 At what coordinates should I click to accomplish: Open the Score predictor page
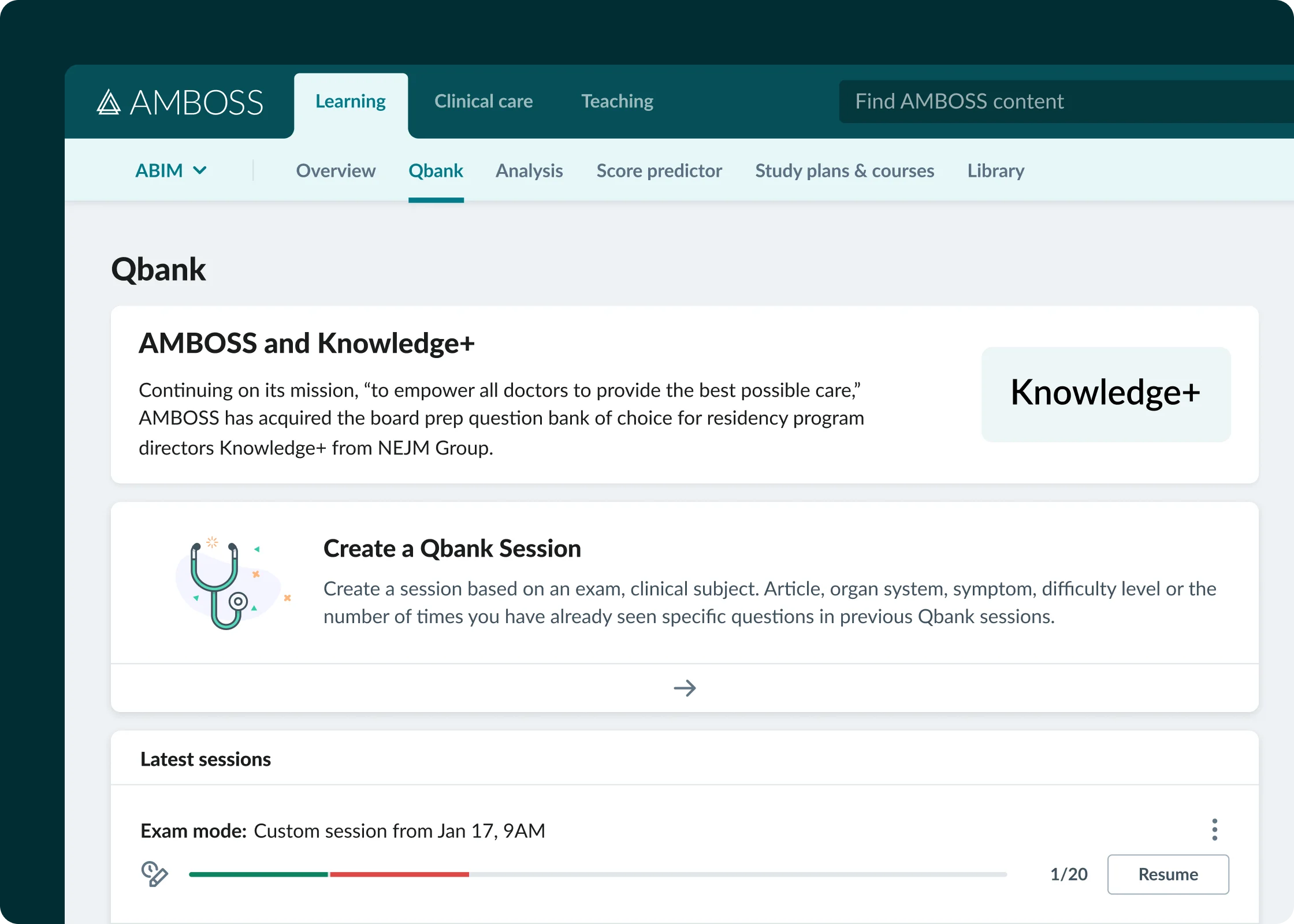[659, 170]
